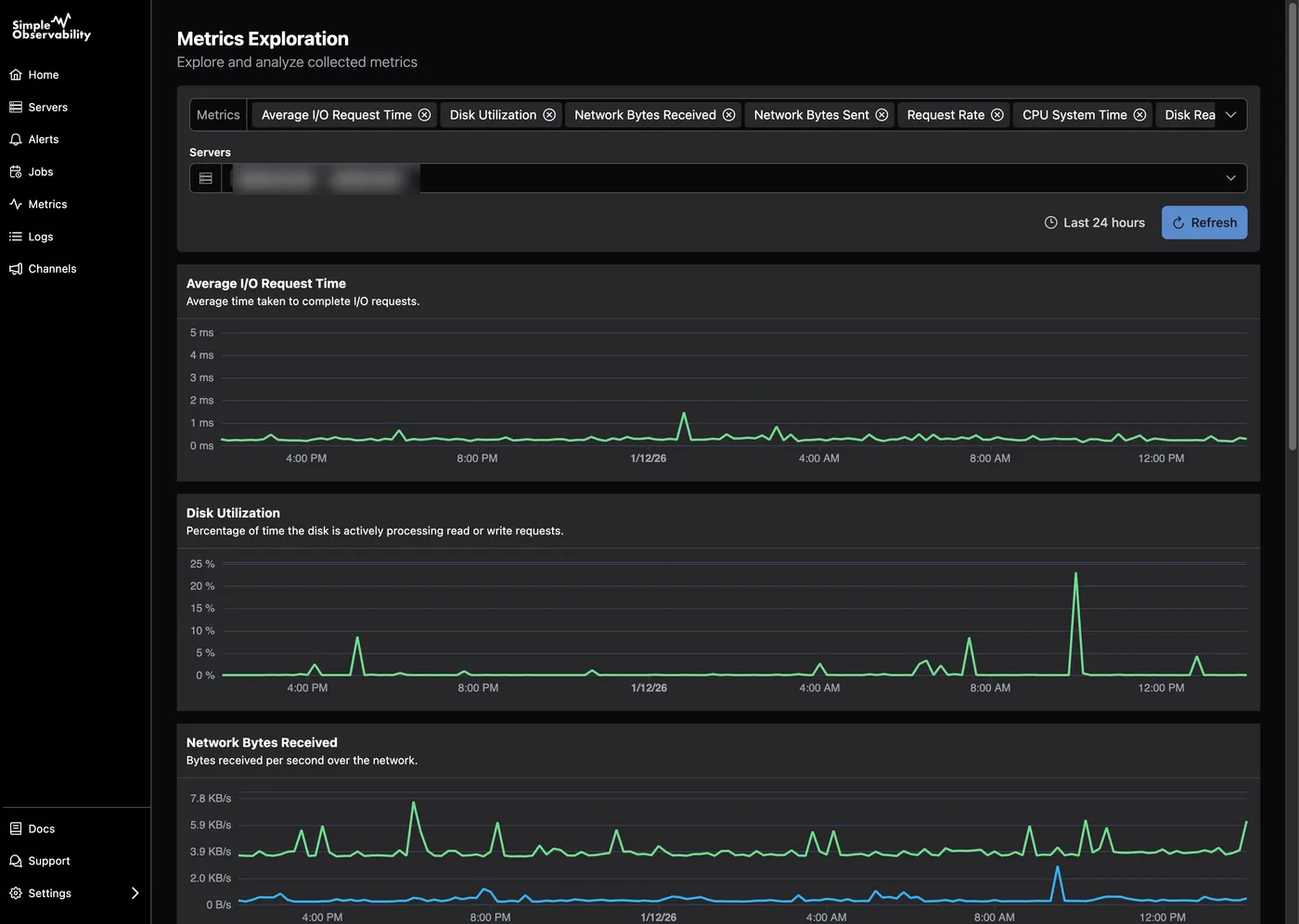Viewport: 1299px width, 924px height.
Task: Open the Docs sidebar icon
Action: pos(15,828)
